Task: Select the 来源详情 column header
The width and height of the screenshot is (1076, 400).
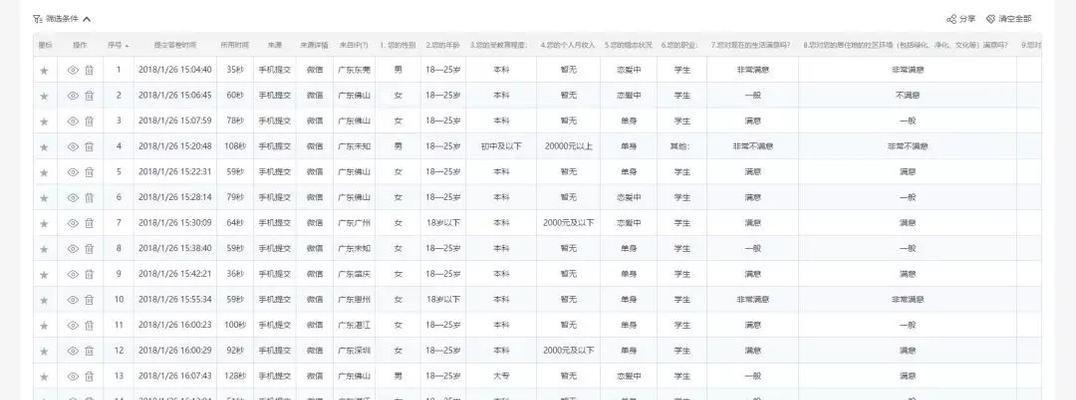Action: 314,45
